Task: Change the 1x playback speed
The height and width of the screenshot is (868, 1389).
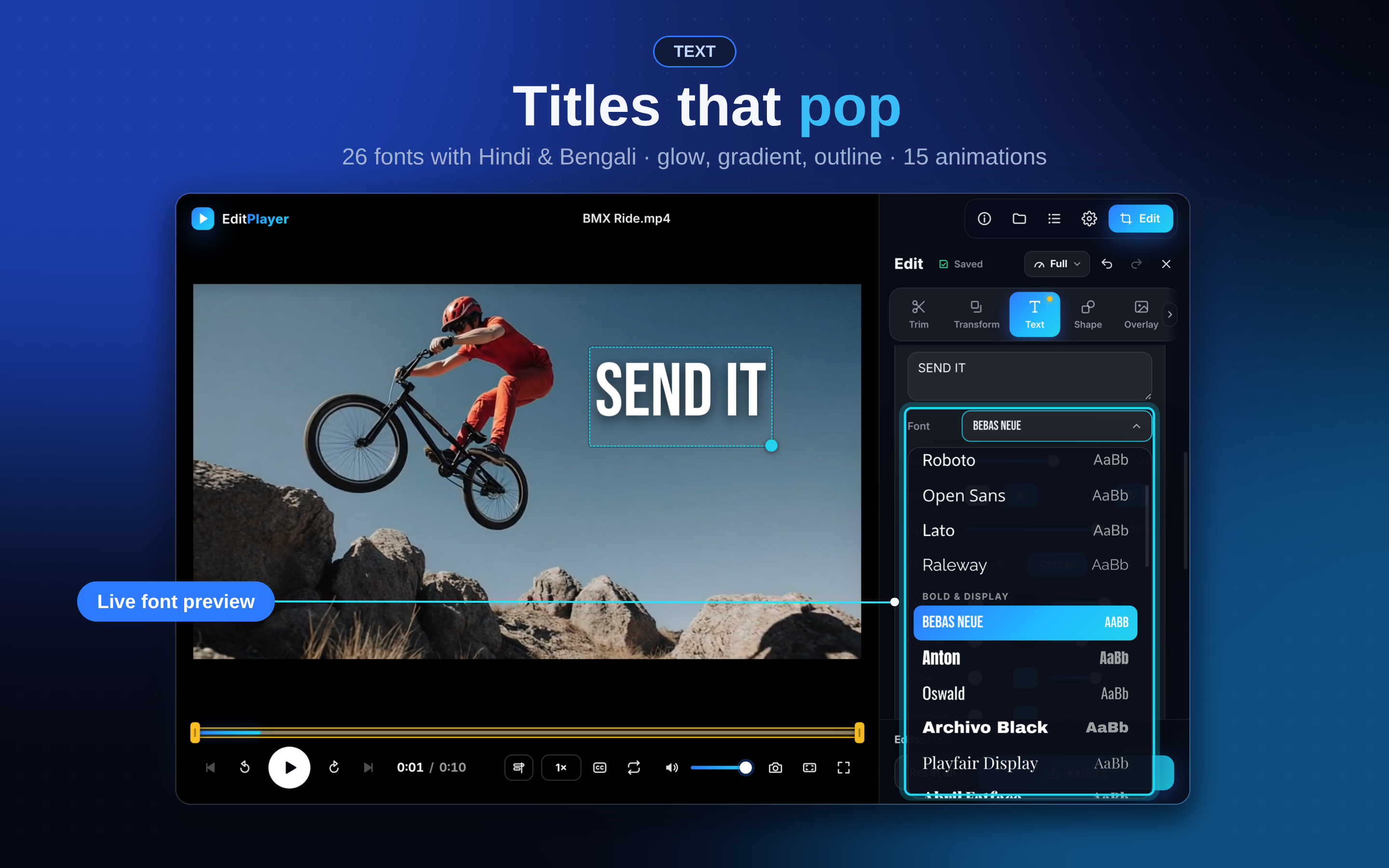Action: [561, 768]
